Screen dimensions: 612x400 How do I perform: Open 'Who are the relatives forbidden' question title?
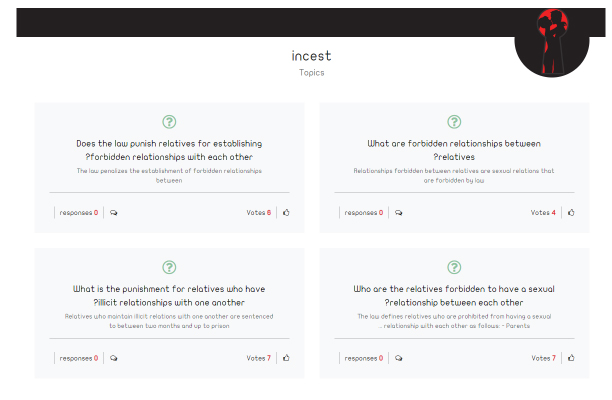tap(454, 296)
